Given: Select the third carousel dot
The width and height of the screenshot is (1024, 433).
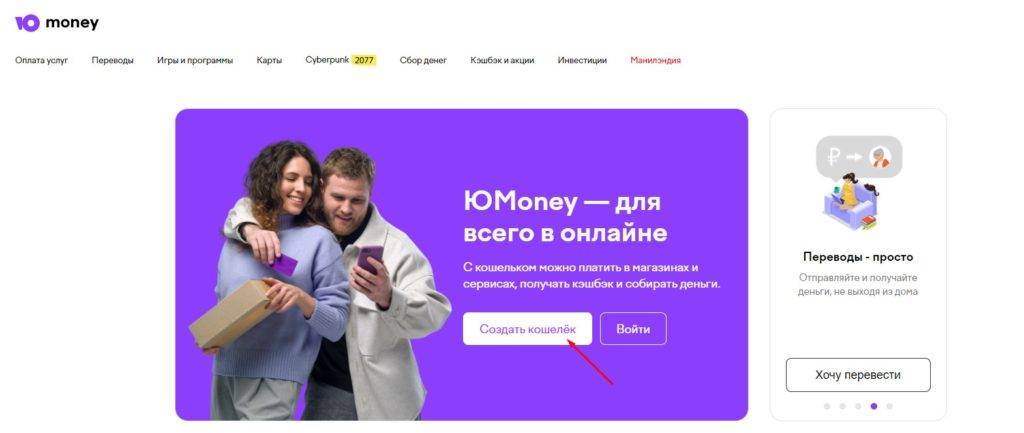Looking at the screenshot, I should pos(858,406).
